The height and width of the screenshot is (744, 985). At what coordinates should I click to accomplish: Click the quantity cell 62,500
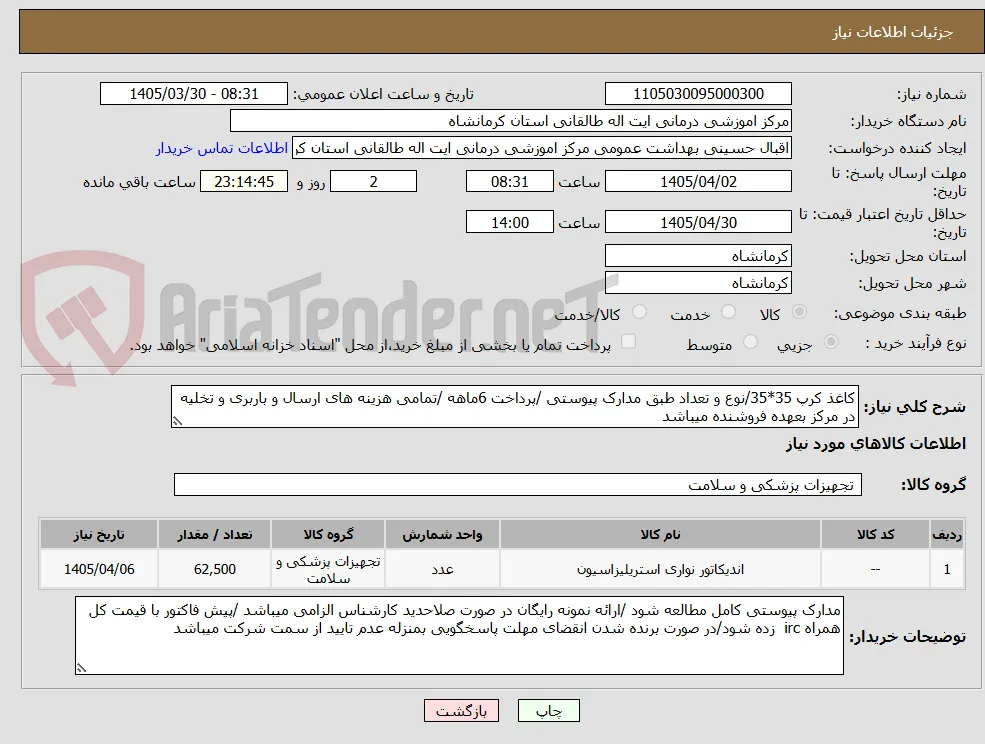pos(214,569)
